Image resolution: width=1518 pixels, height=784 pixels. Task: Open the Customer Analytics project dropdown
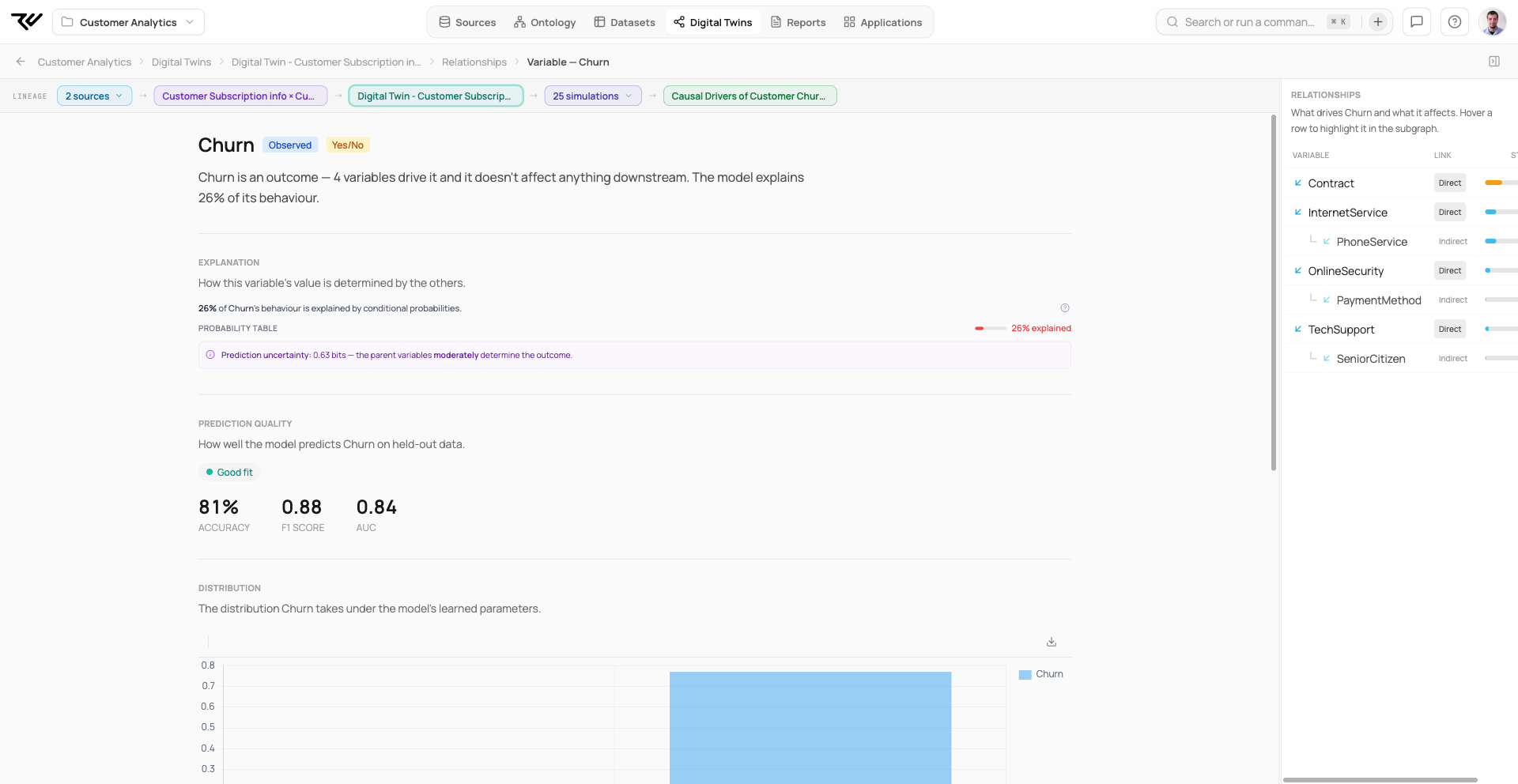tap(128, 22)
